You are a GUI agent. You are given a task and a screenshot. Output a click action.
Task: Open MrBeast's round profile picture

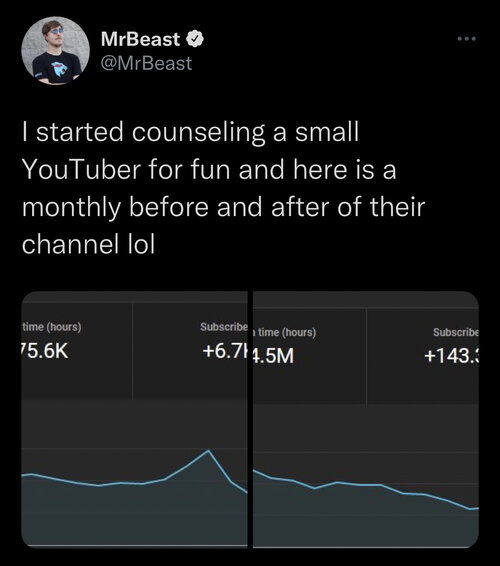tap(55, 51)
